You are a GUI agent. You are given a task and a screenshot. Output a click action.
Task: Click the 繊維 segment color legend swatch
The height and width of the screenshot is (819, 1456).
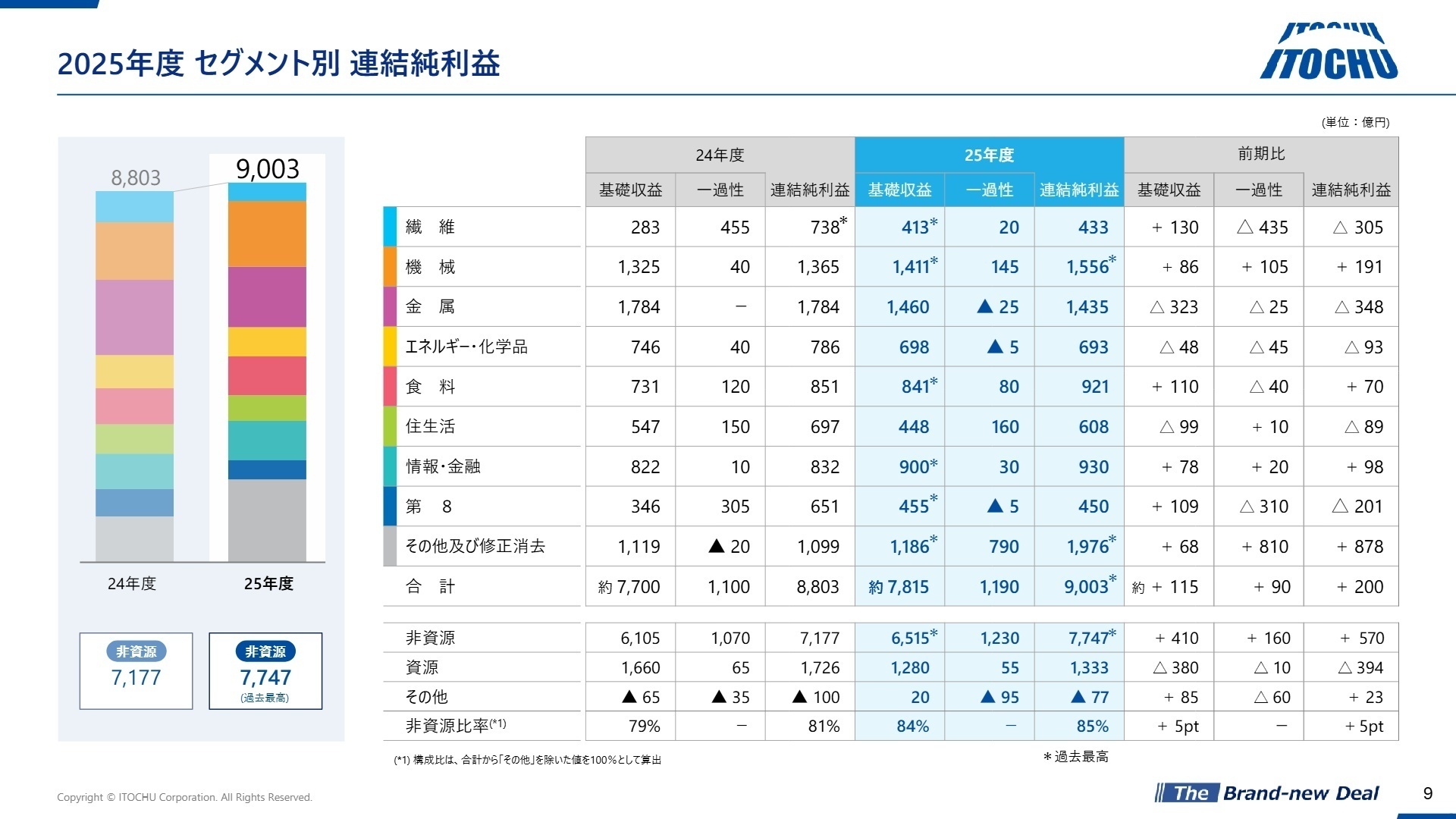tap(390, 227)
